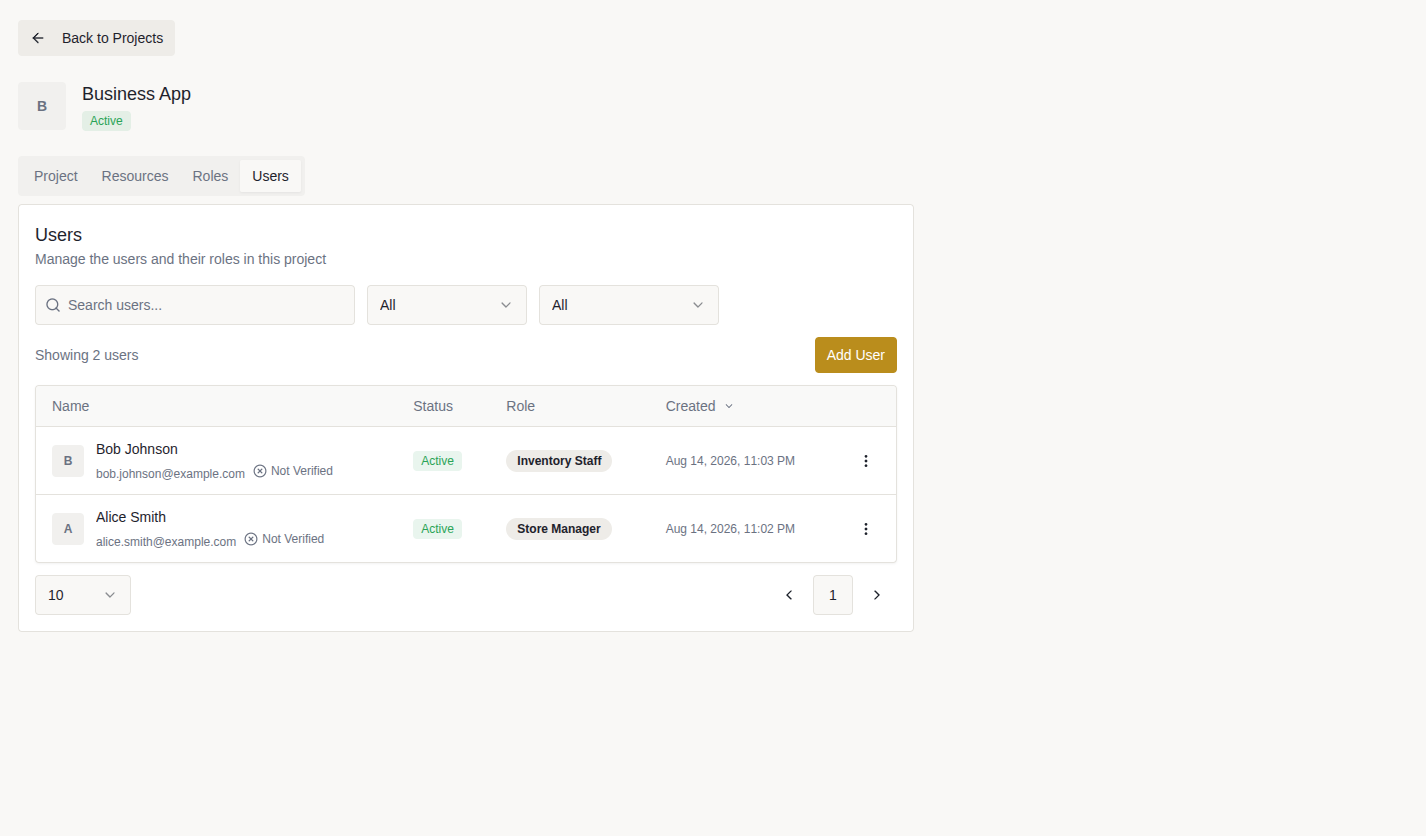
Task: Sort by the Created column header
Action: pyautogui.click(x=699, y=406)
